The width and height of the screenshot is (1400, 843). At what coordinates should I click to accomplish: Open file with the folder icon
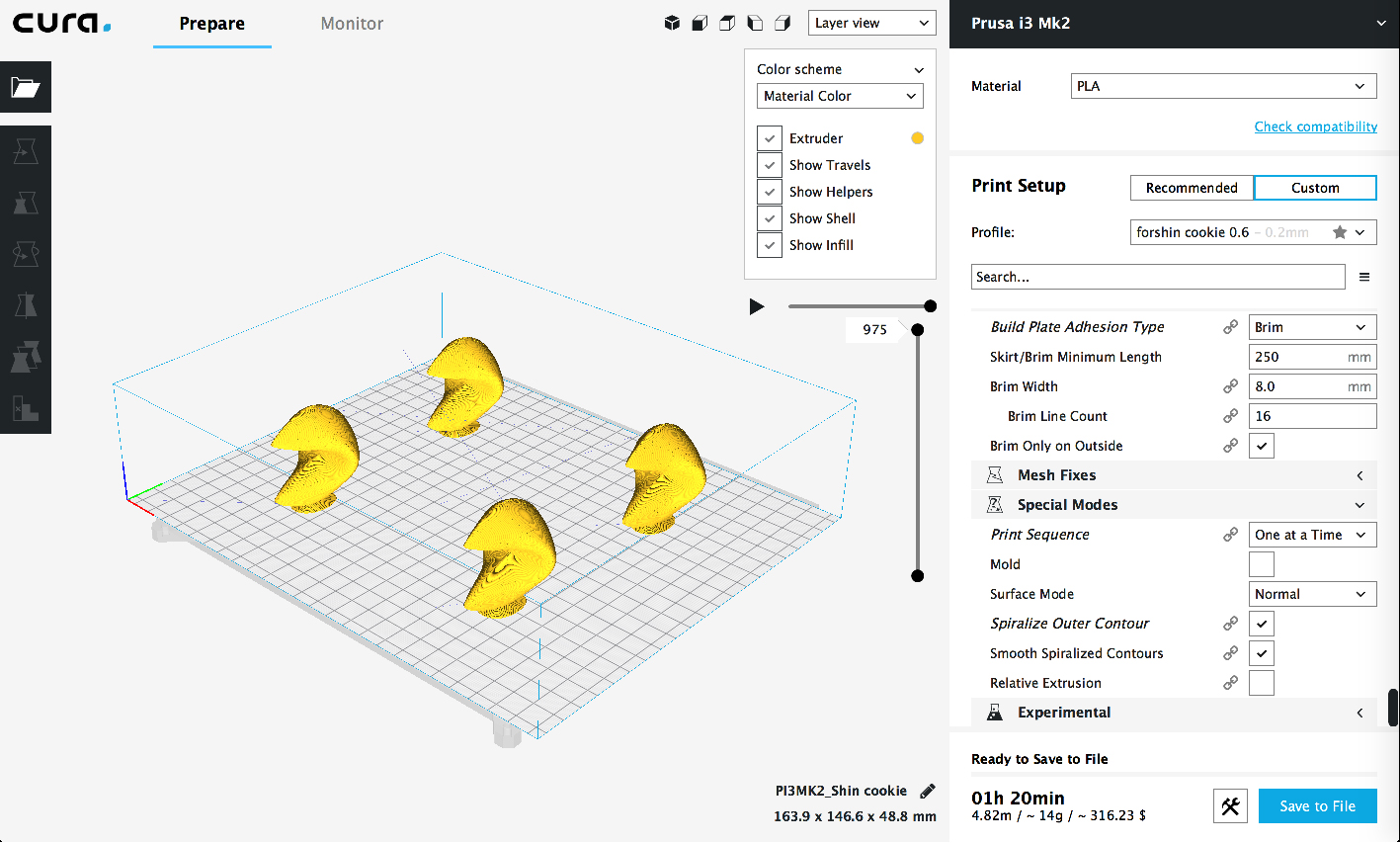26,87
